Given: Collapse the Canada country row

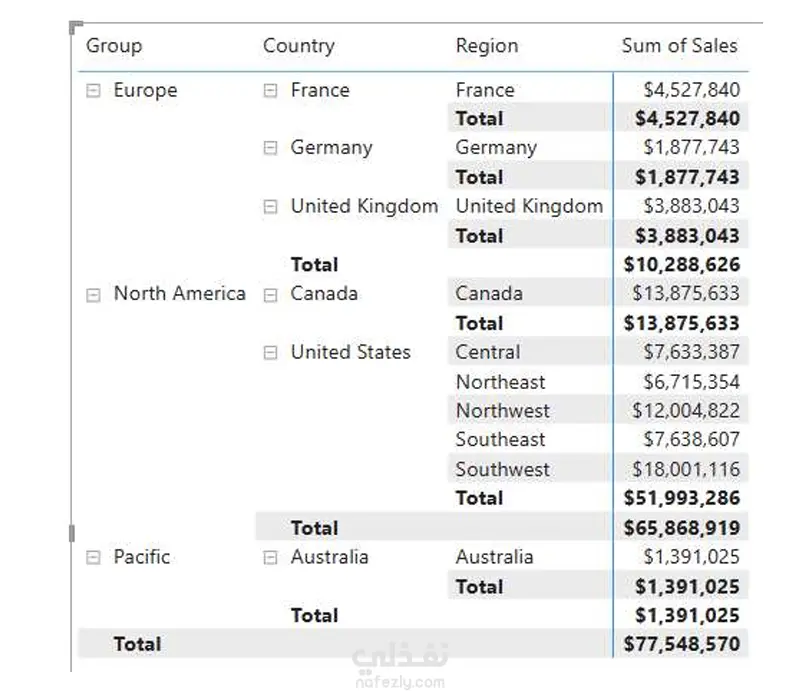Looking at the screenshot, I should [x=270, y=295].
